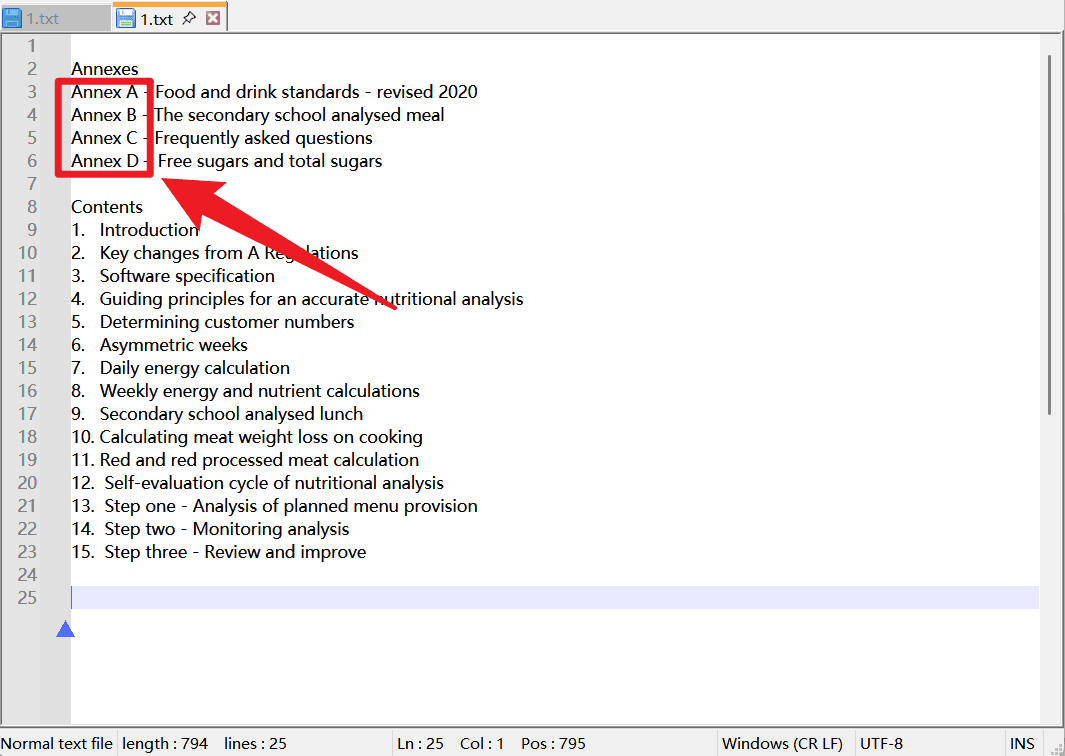Toggle the INS insert mode indicator

point(1022,744)
